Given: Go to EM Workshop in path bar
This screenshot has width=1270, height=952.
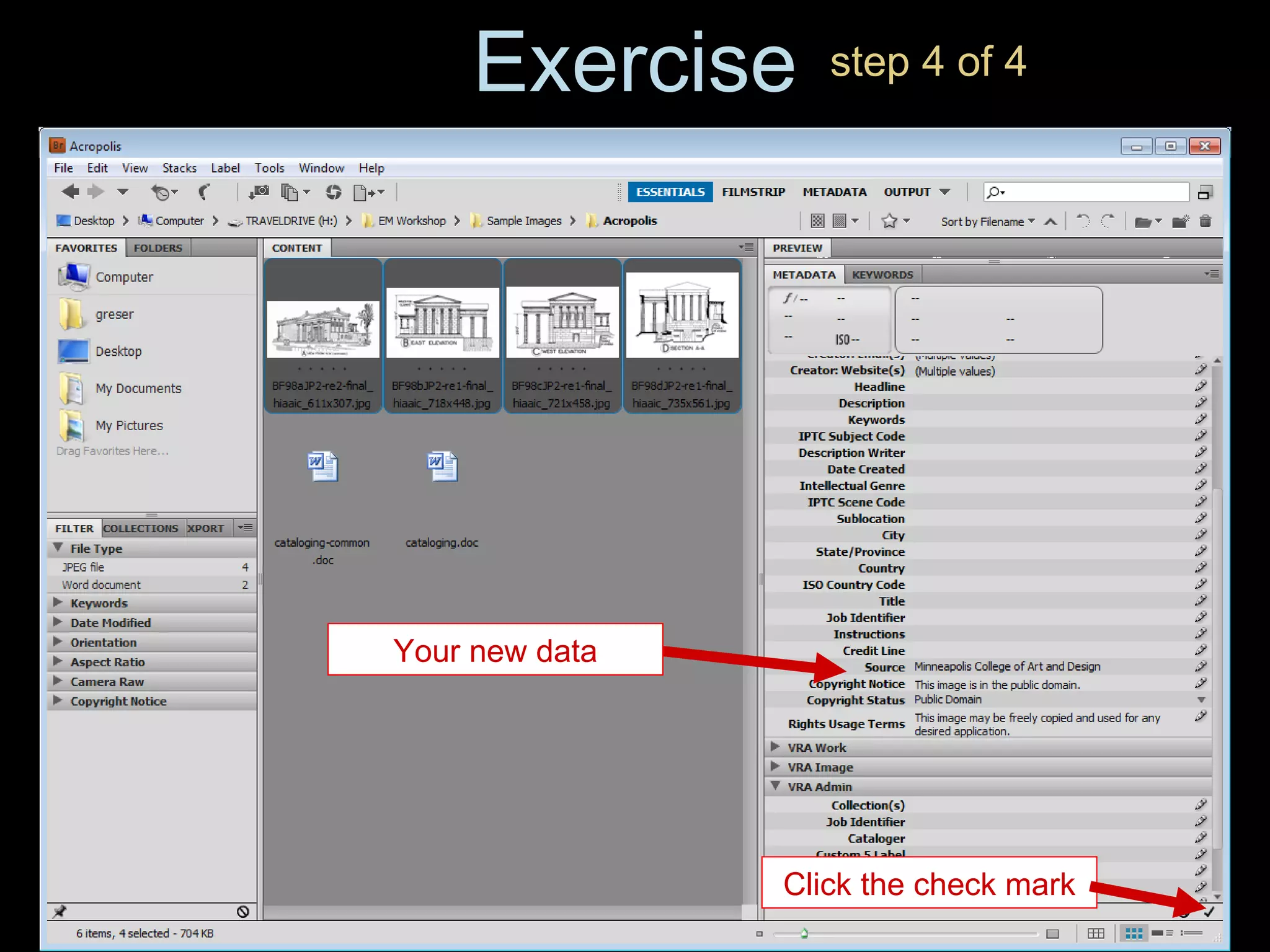Looking at the screenshot, I should pyautogui.click(x=411, y=221).
